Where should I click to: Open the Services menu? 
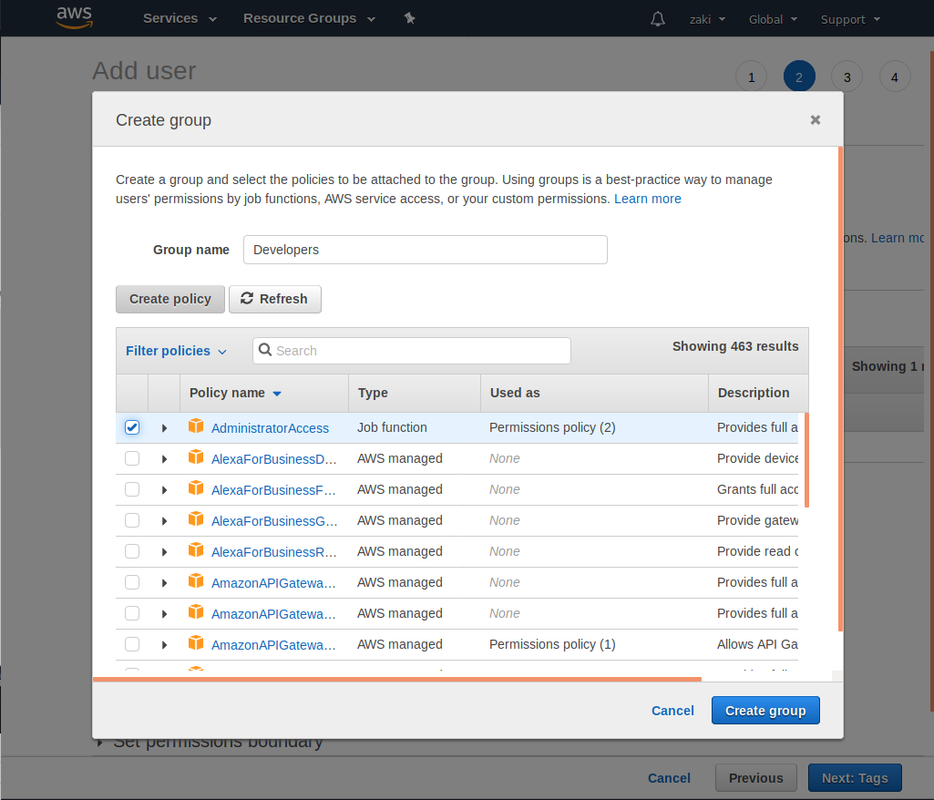pyautogui.click(x=179, y=18)
